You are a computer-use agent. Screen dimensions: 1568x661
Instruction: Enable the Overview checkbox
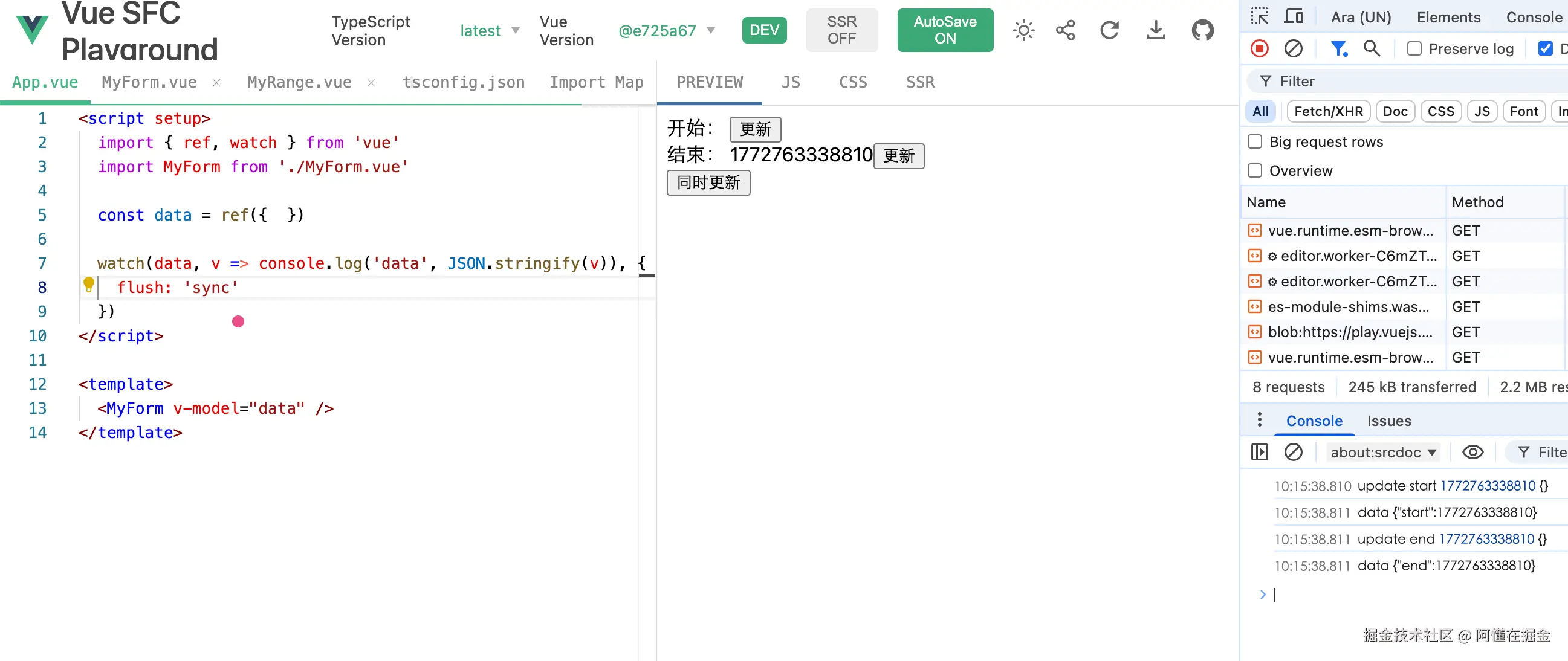(1255, 171)
